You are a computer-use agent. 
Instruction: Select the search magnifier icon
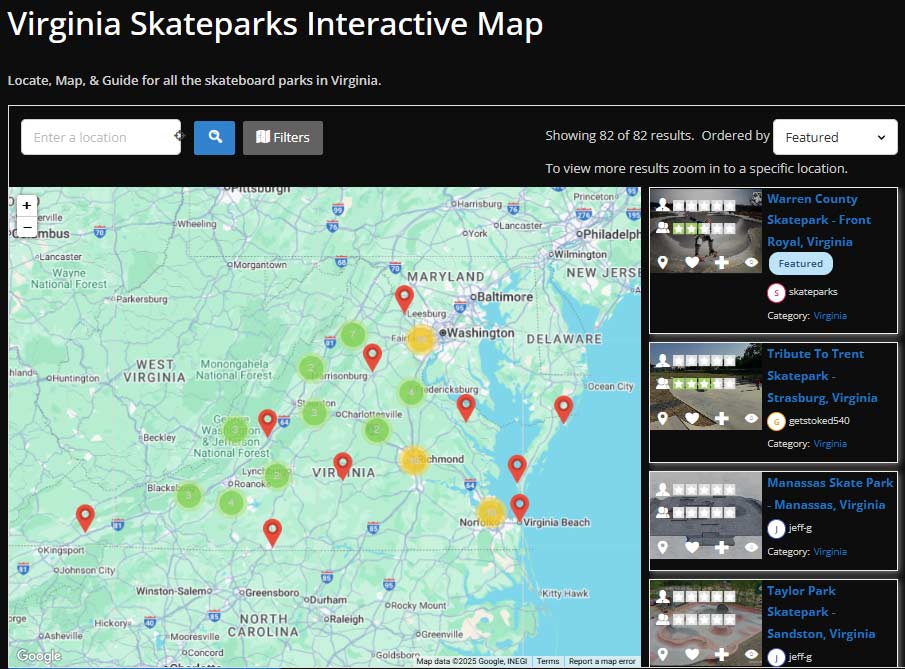click(x=213, y=137)
